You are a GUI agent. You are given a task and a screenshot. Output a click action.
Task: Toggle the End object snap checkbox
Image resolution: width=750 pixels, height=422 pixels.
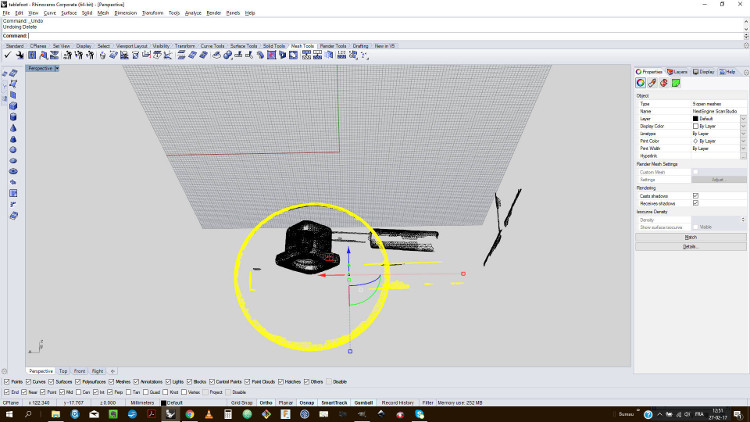7,392
